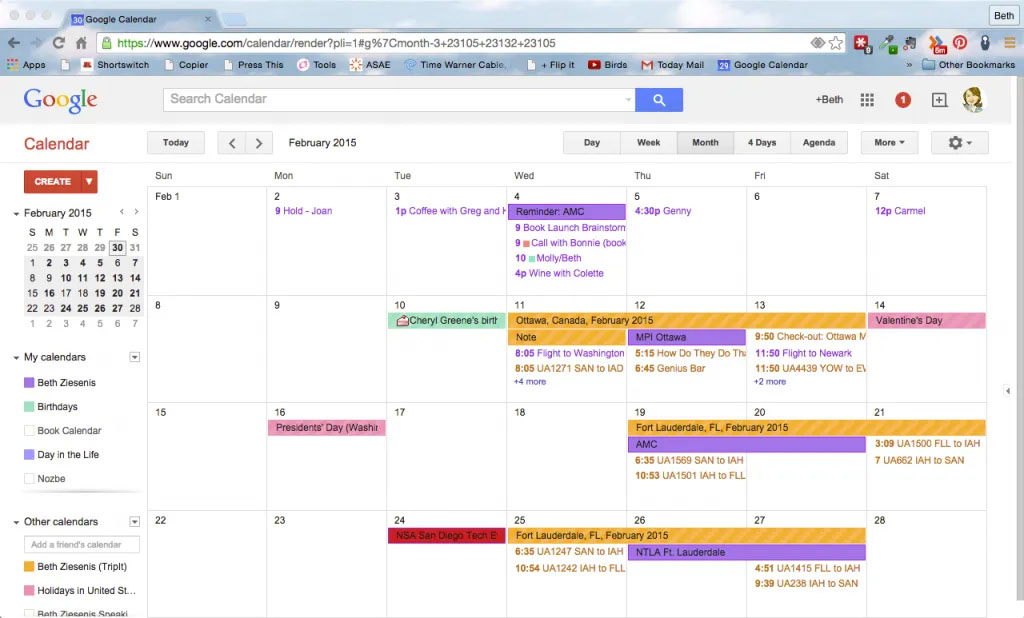Open the Google apps grid icon
1024x618 pixels.
867,100
